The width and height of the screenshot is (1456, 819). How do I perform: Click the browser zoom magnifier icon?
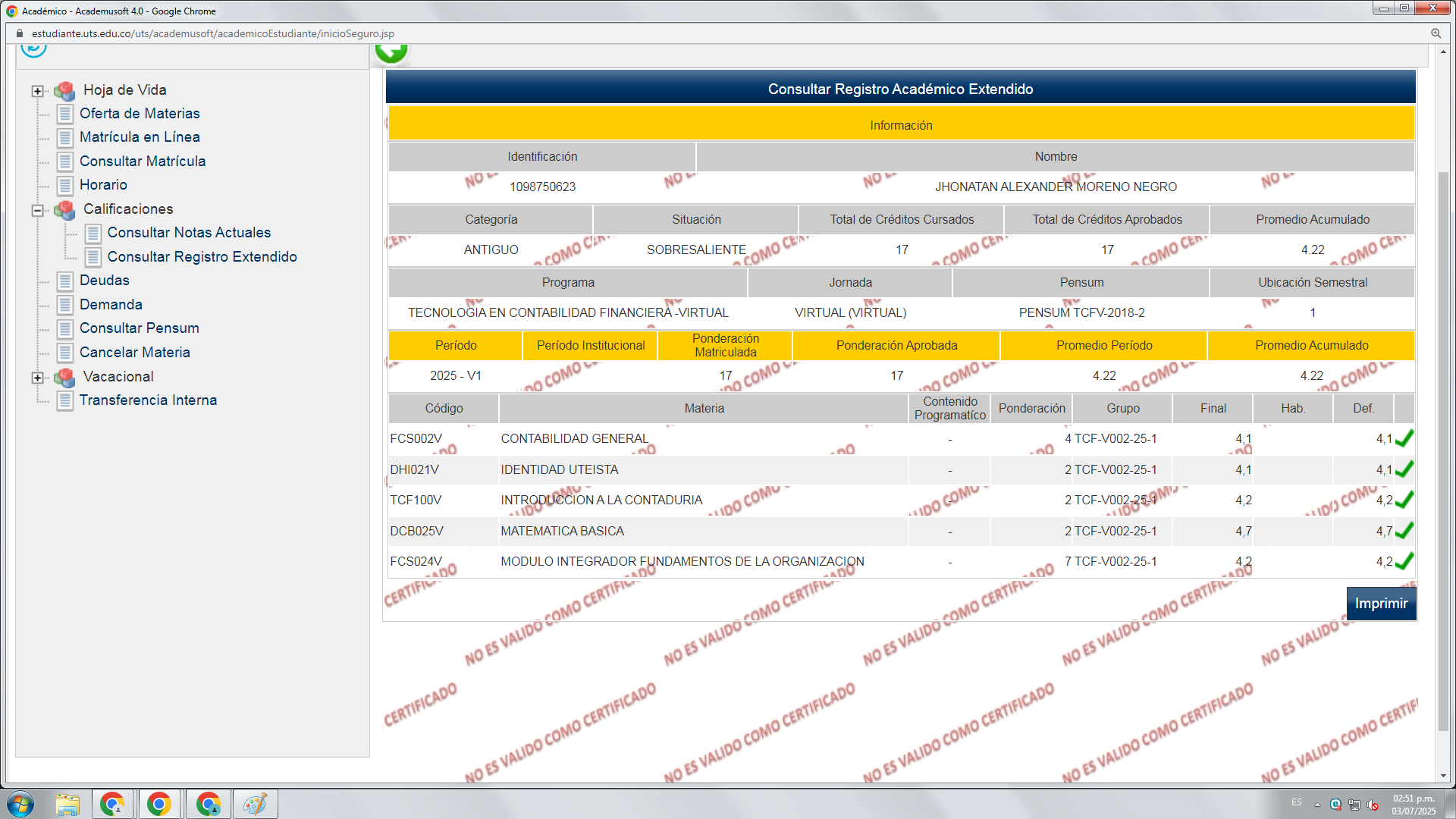pyautogui.click(x=1436, y=33)
